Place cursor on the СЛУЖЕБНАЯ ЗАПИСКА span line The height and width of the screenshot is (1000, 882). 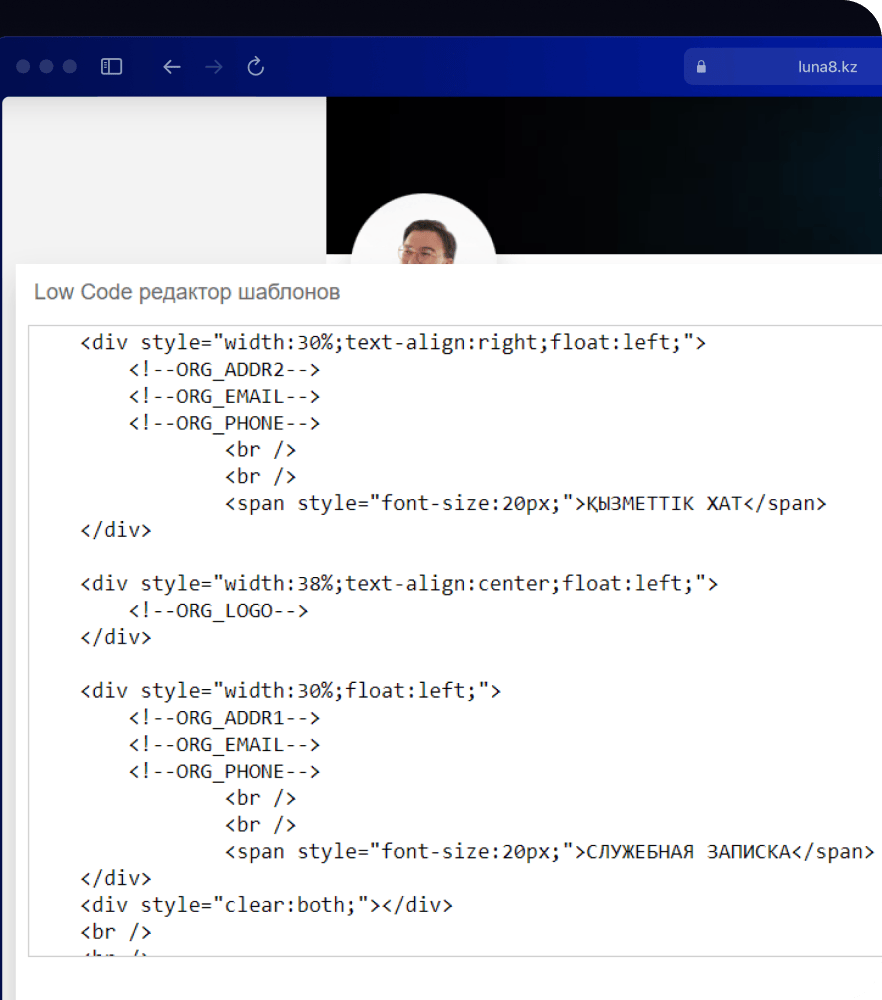[x=549, y=852]
